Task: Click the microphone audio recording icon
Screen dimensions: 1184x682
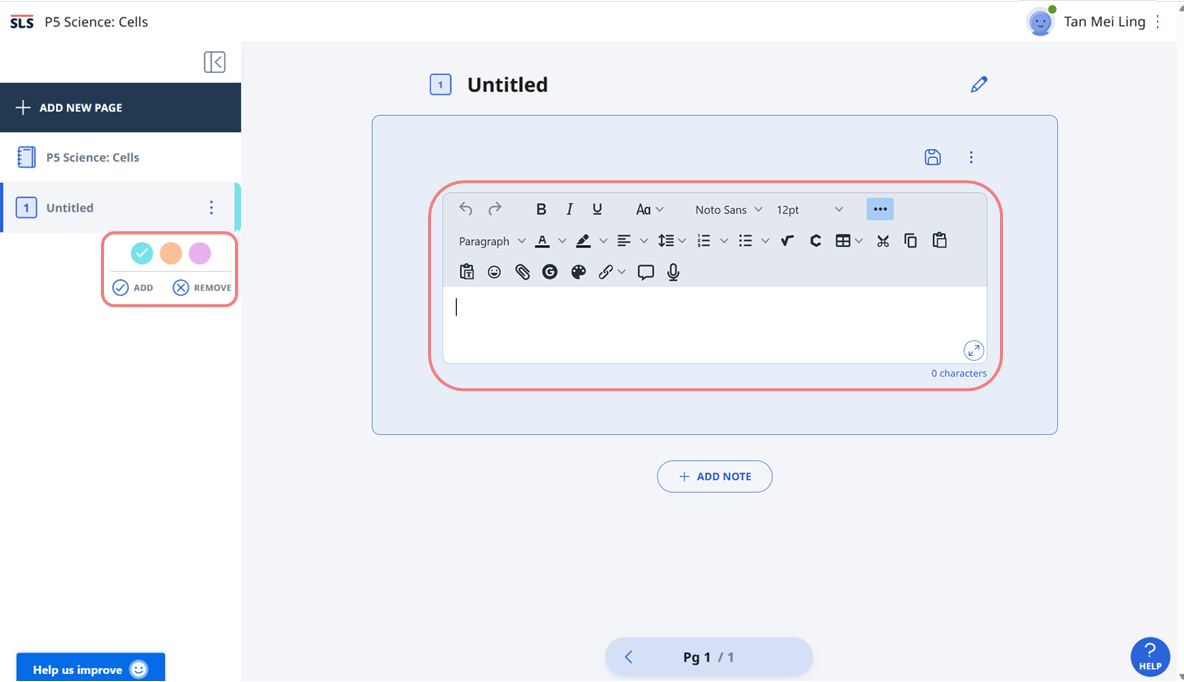Action: [673, 272]
